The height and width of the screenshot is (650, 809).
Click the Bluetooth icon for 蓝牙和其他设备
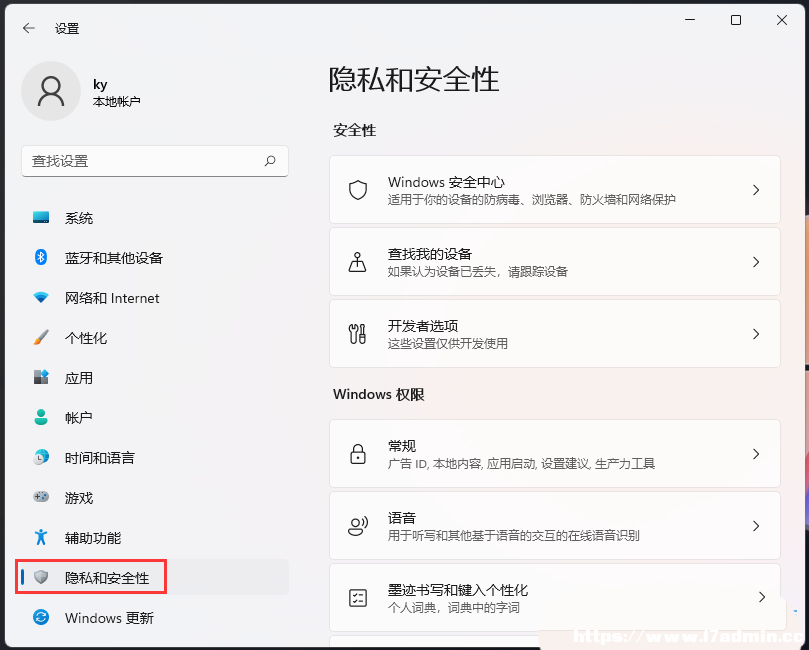[x=41, y=257]
